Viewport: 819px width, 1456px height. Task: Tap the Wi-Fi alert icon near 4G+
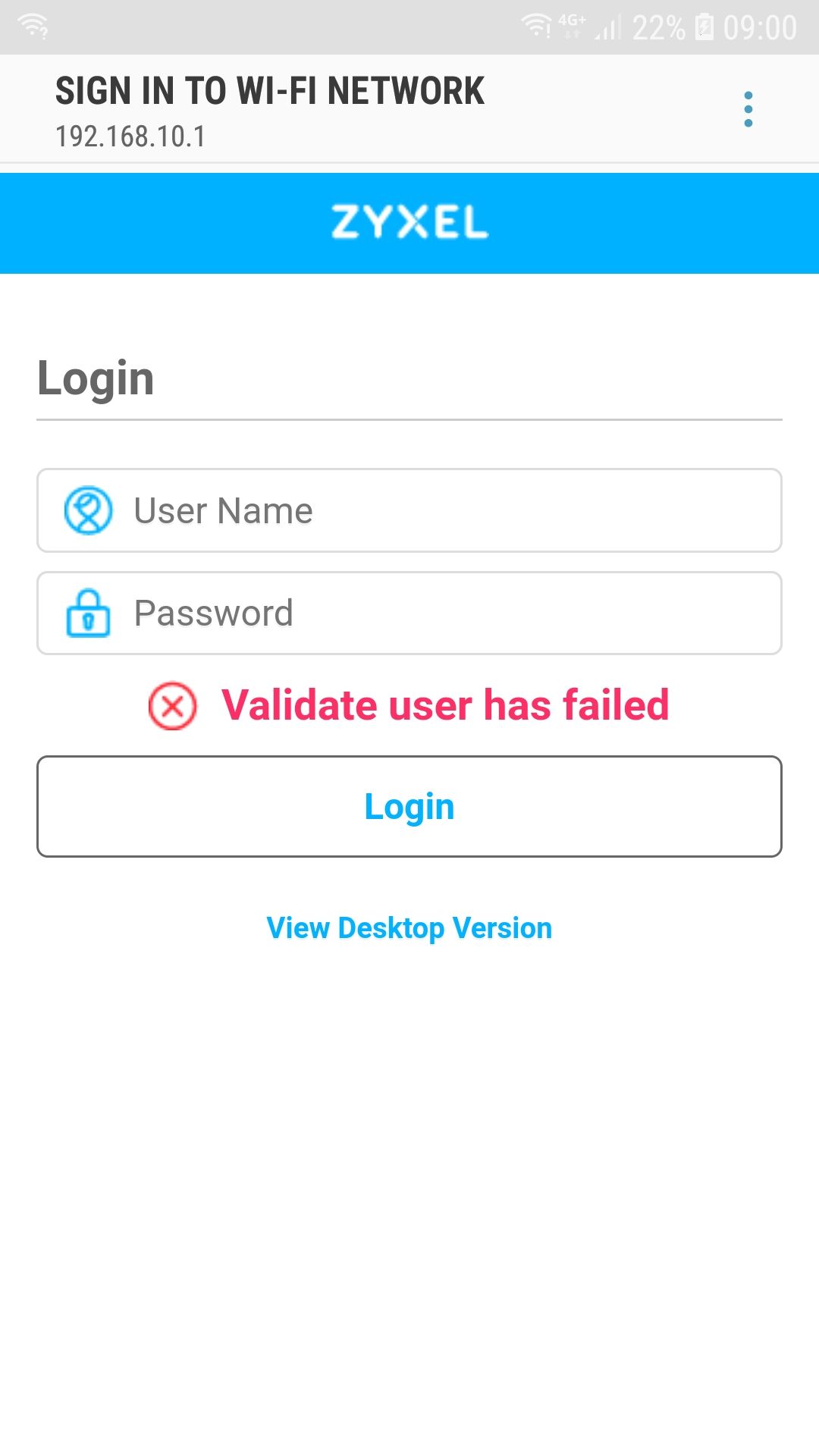537,27
